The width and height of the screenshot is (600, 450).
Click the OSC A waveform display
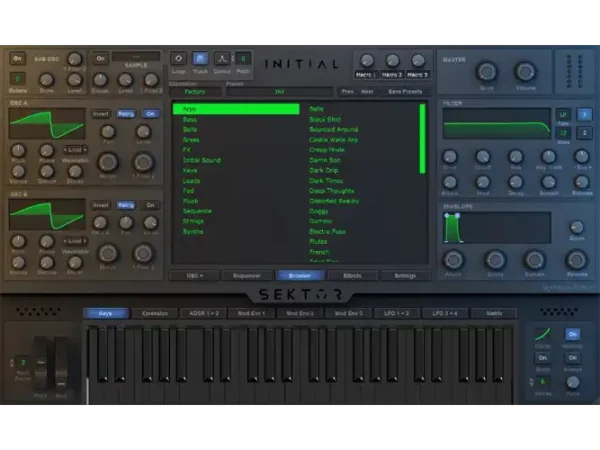47,124
